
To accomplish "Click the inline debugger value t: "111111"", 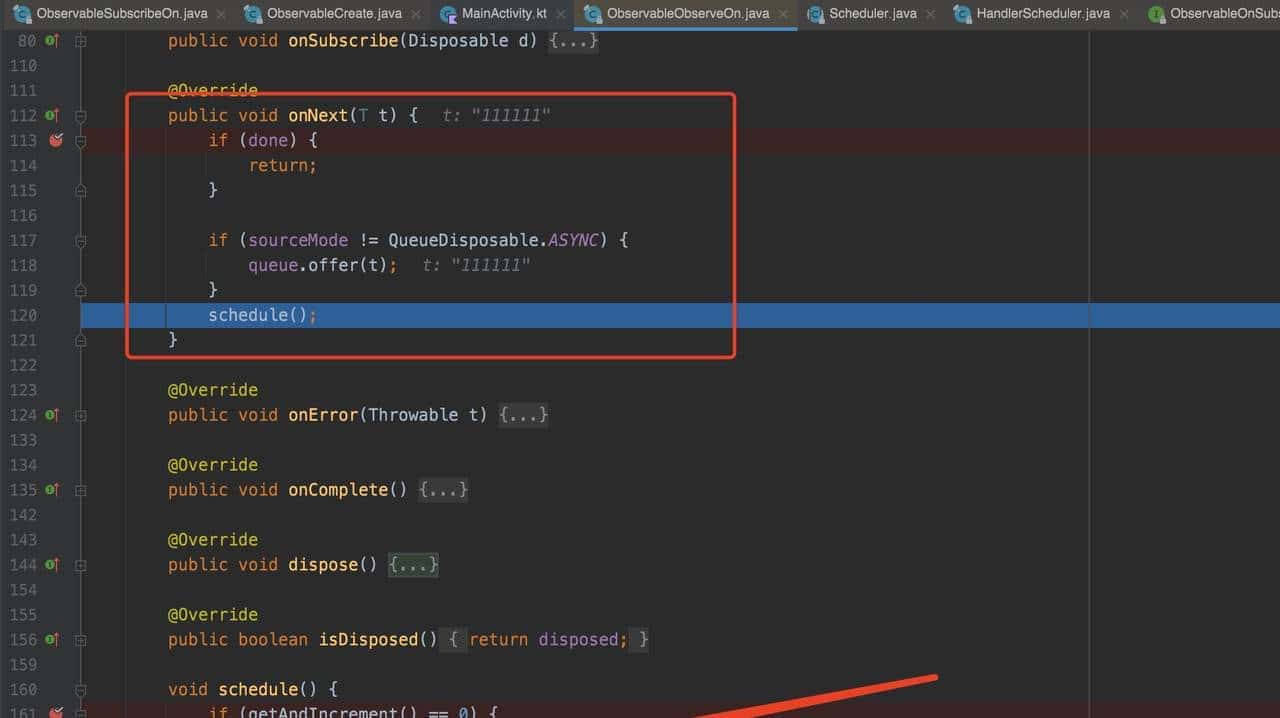I will click(495, 115).
